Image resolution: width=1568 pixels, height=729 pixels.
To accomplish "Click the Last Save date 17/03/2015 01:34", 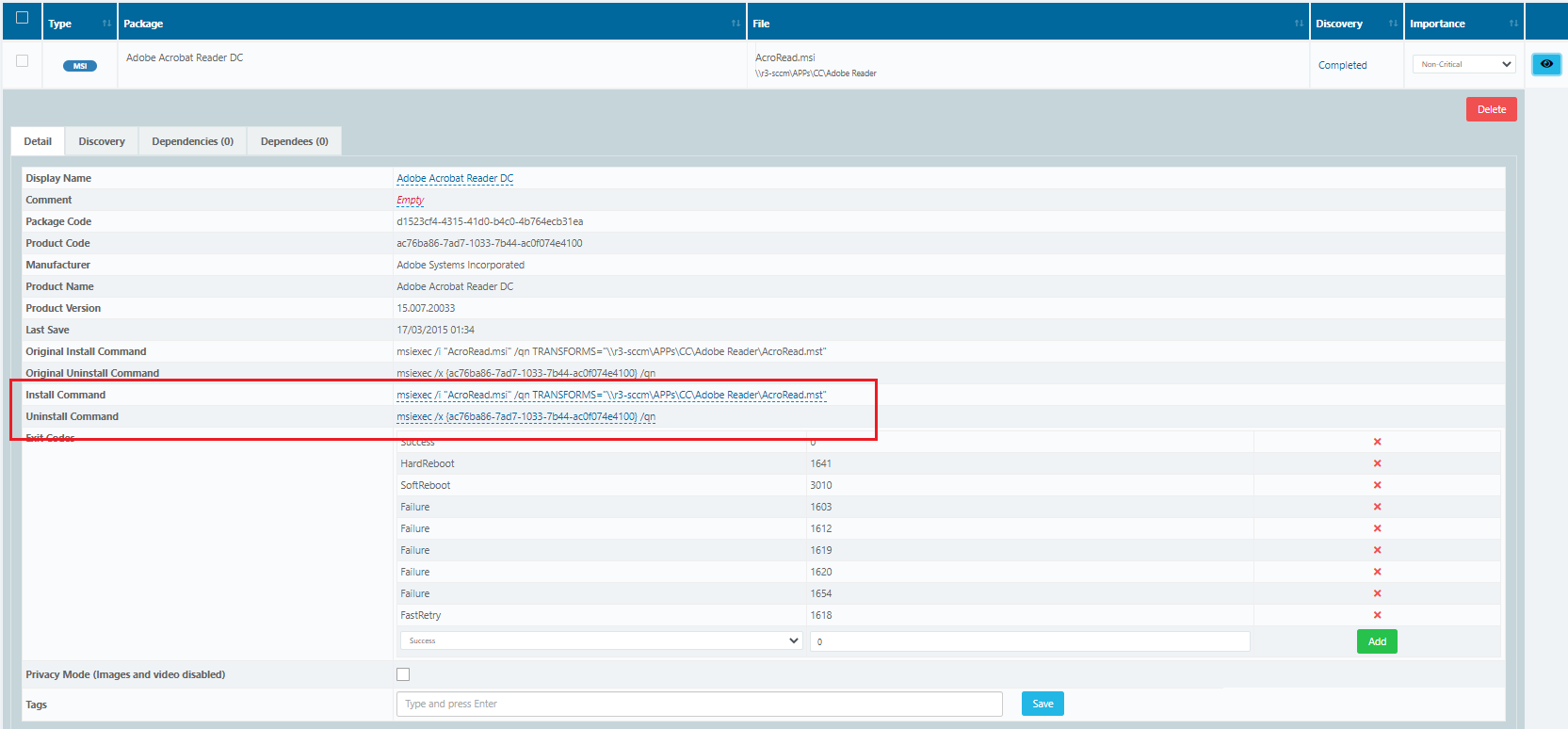I will [435, 330].
